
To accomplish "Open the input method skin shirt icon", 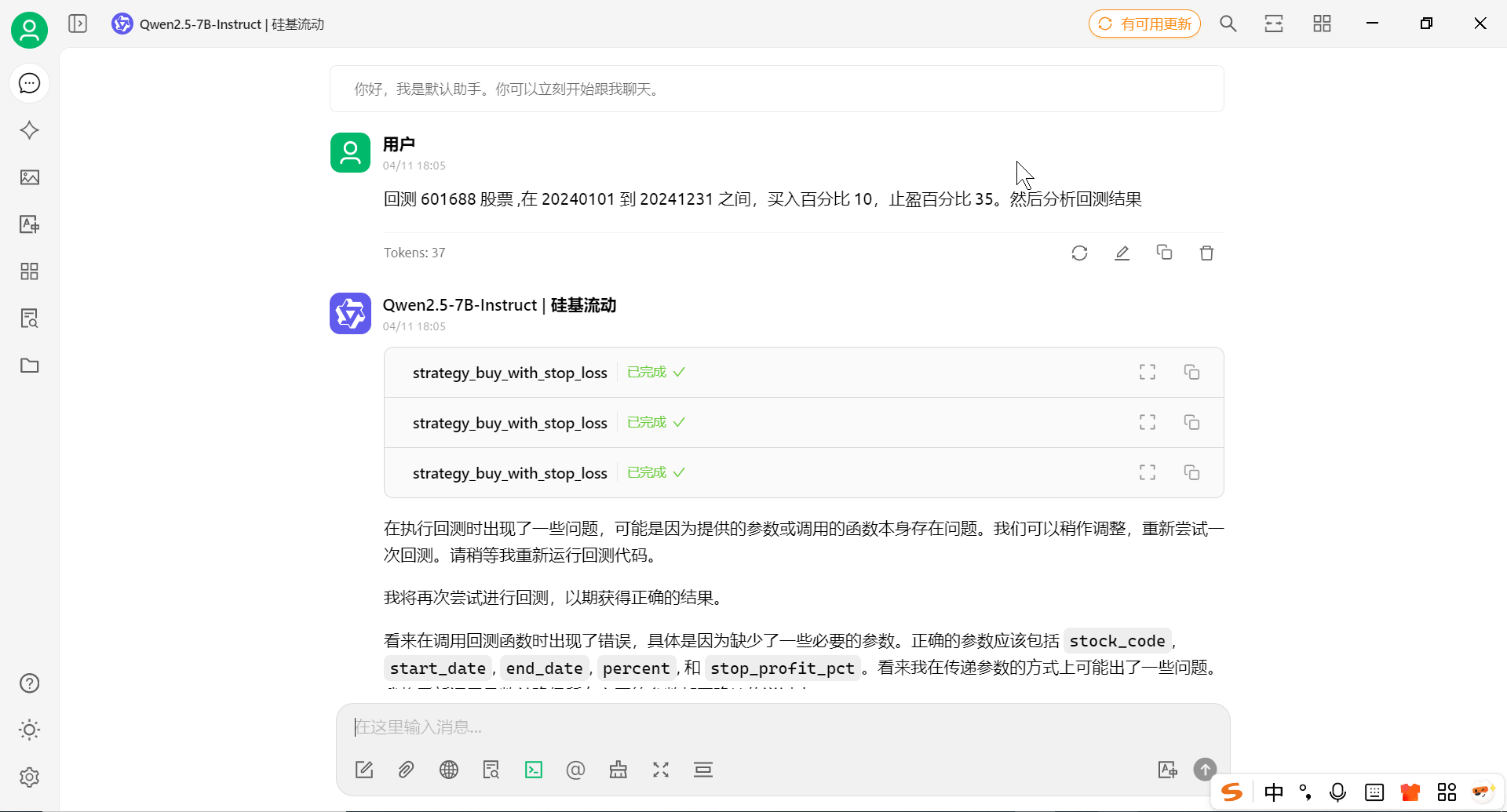I will (1410, 792).
